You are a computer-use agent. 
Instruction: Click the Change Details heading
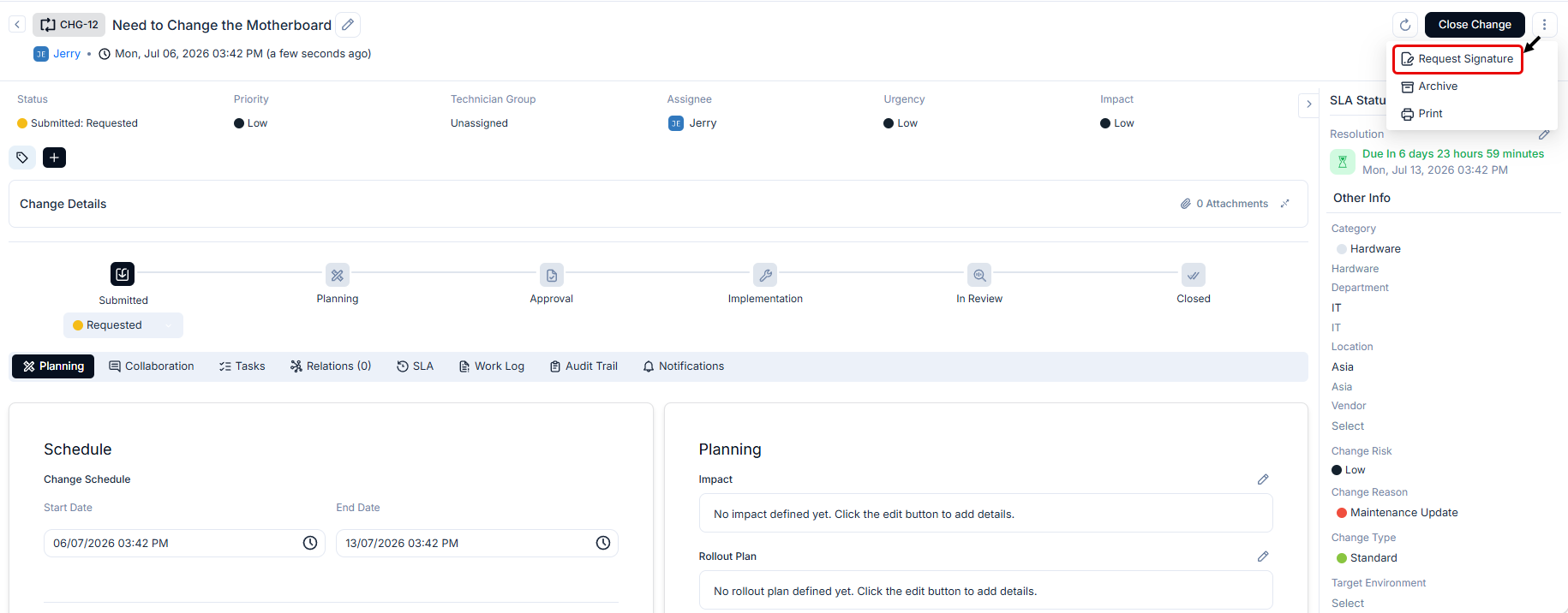tap(63, 204)
